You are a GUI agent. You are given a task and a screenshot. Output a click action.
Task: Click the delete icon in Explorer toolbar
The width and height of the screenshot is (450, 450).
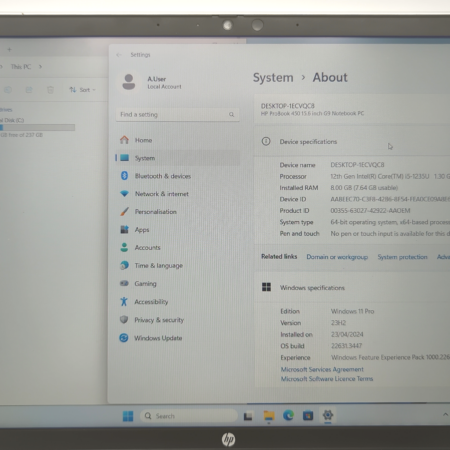(50, 90)
